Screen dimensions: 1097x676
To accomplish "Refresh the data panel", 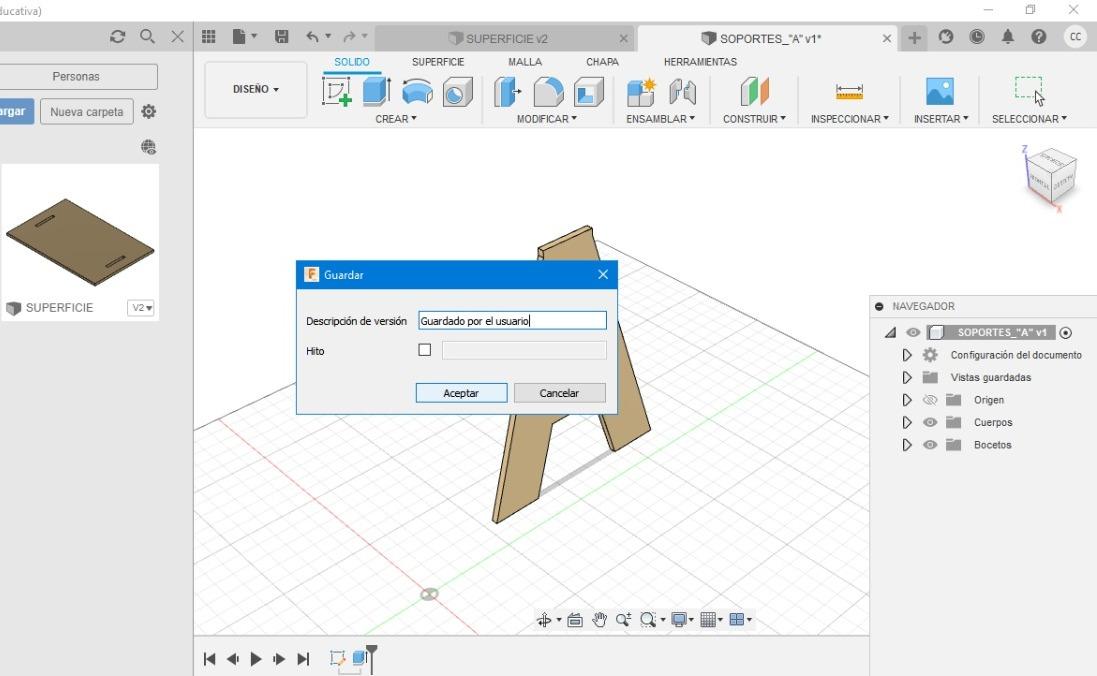I will 118,36.
